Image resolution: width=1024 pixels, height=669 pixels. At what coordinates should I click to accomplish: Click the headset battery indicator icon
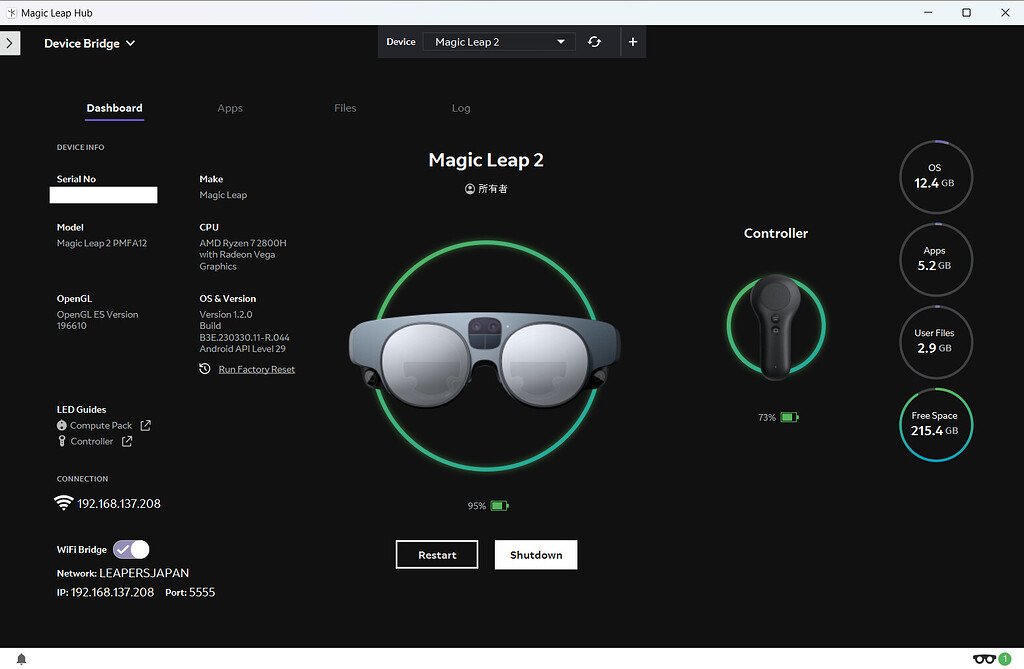click(499, 505)
